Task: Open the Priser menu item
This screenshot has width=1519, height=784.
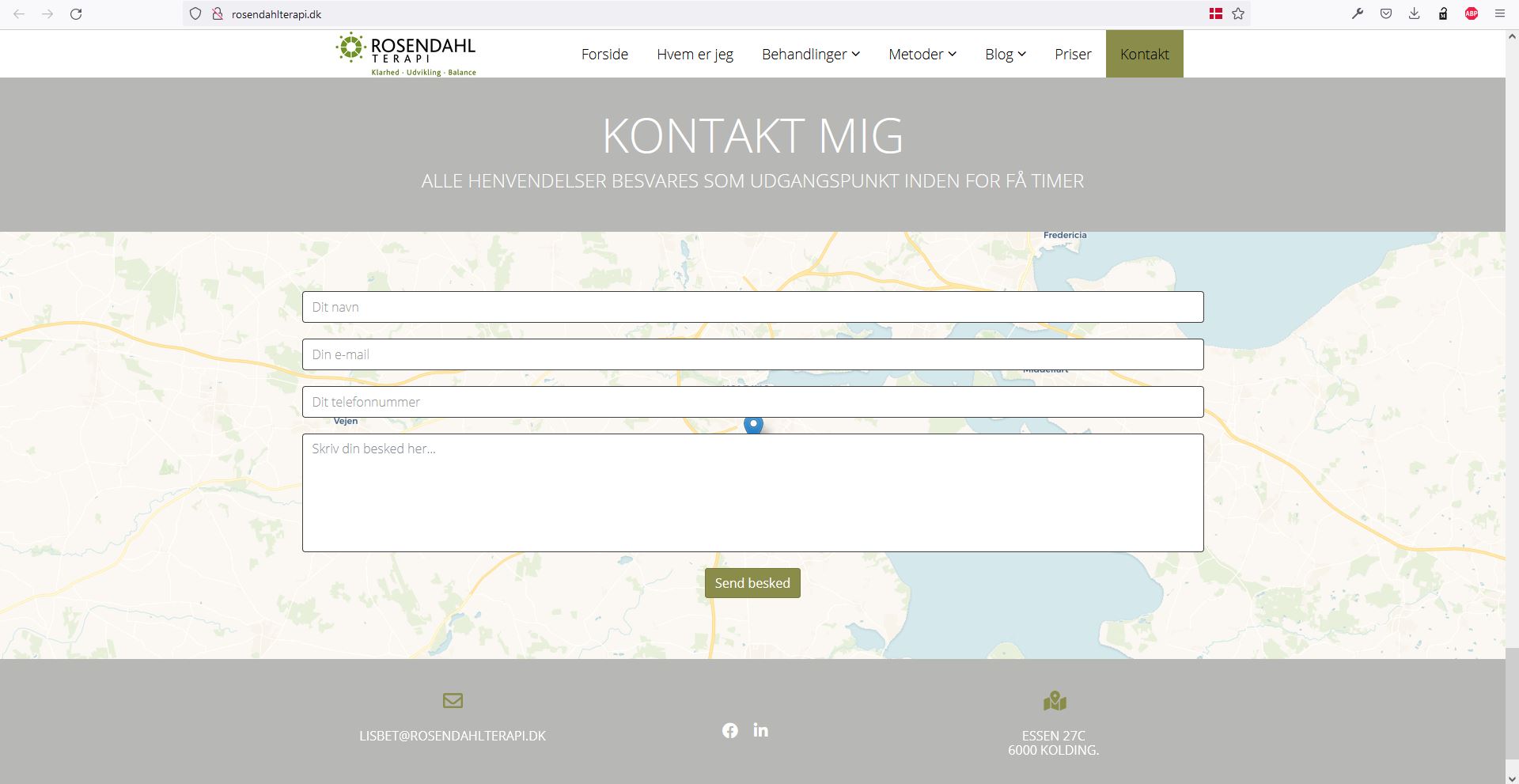Action: [x=1073, y=54]
